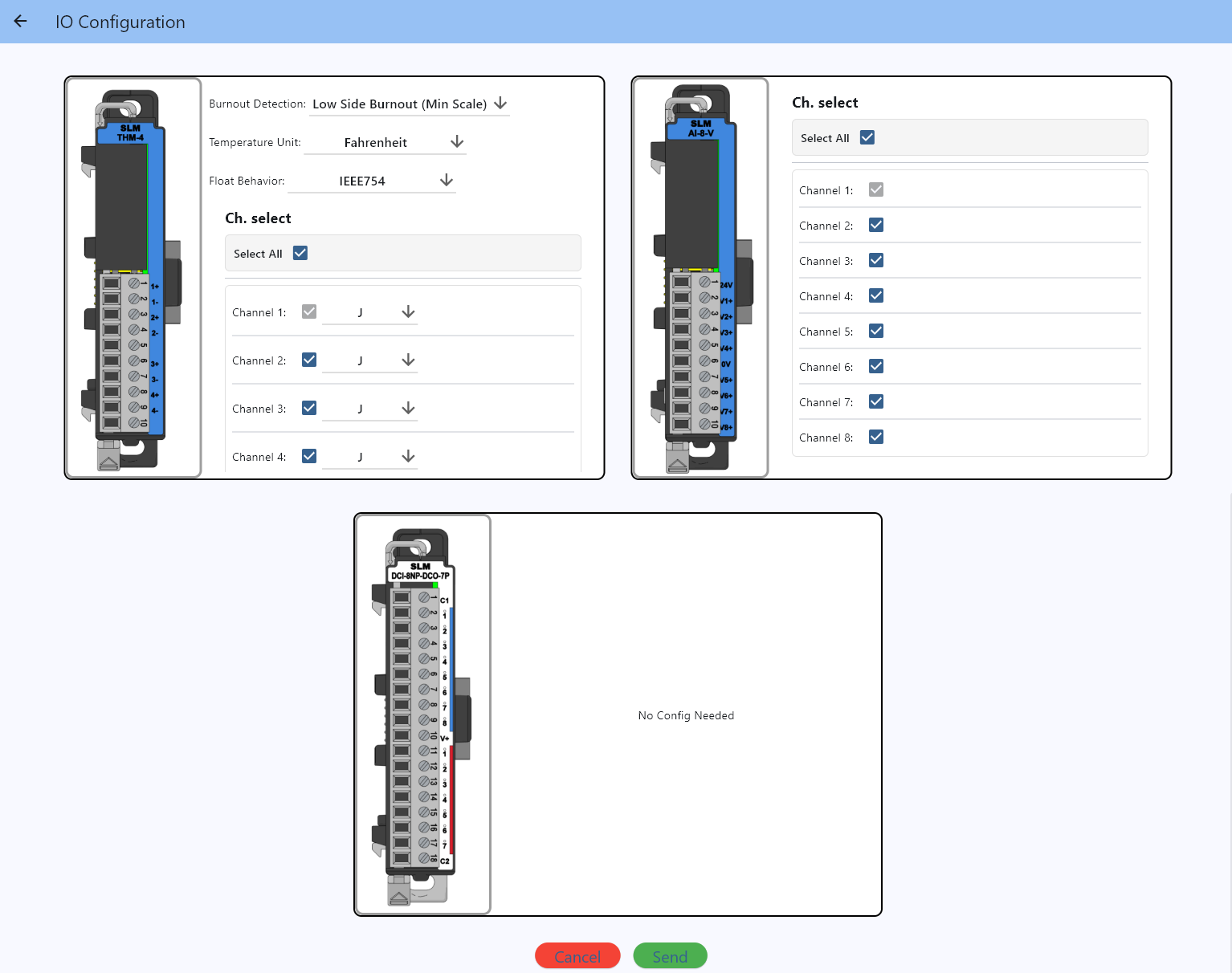Click the 'No Config Needed' text
The width and height of the screenshot is (1232, 973).
(x=686, y=715)
